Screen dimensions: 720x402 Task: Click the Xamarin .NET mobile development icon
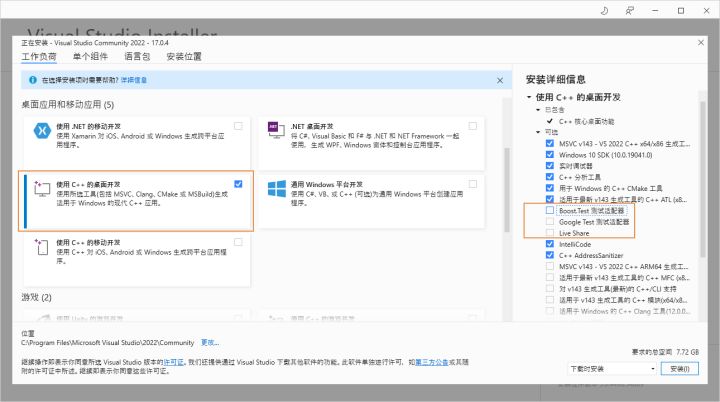pos(42,130)
